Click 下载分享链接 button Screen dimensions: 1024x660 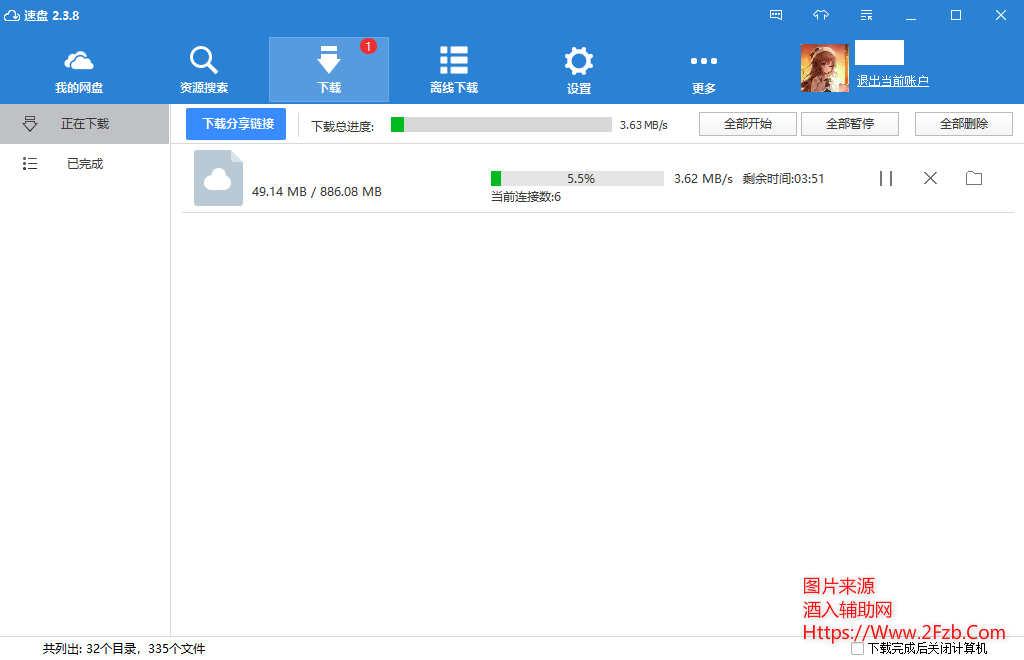[234, 124]
